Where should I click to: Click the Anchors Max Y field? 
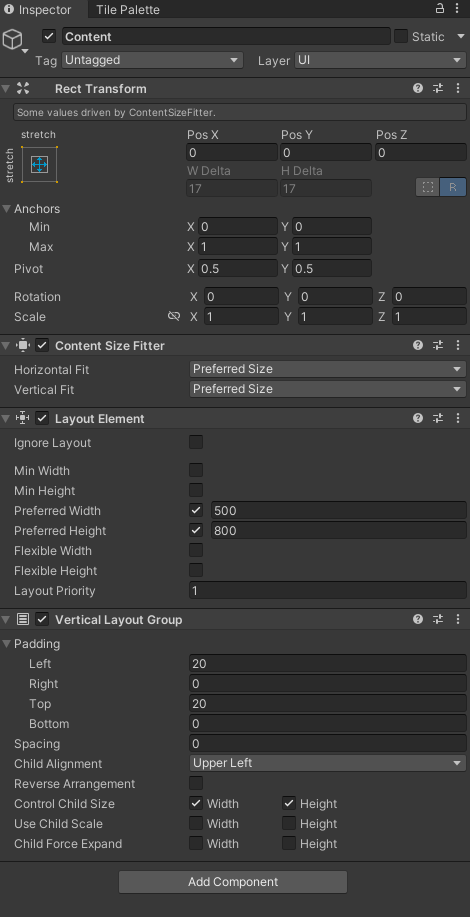click(332, 246)
